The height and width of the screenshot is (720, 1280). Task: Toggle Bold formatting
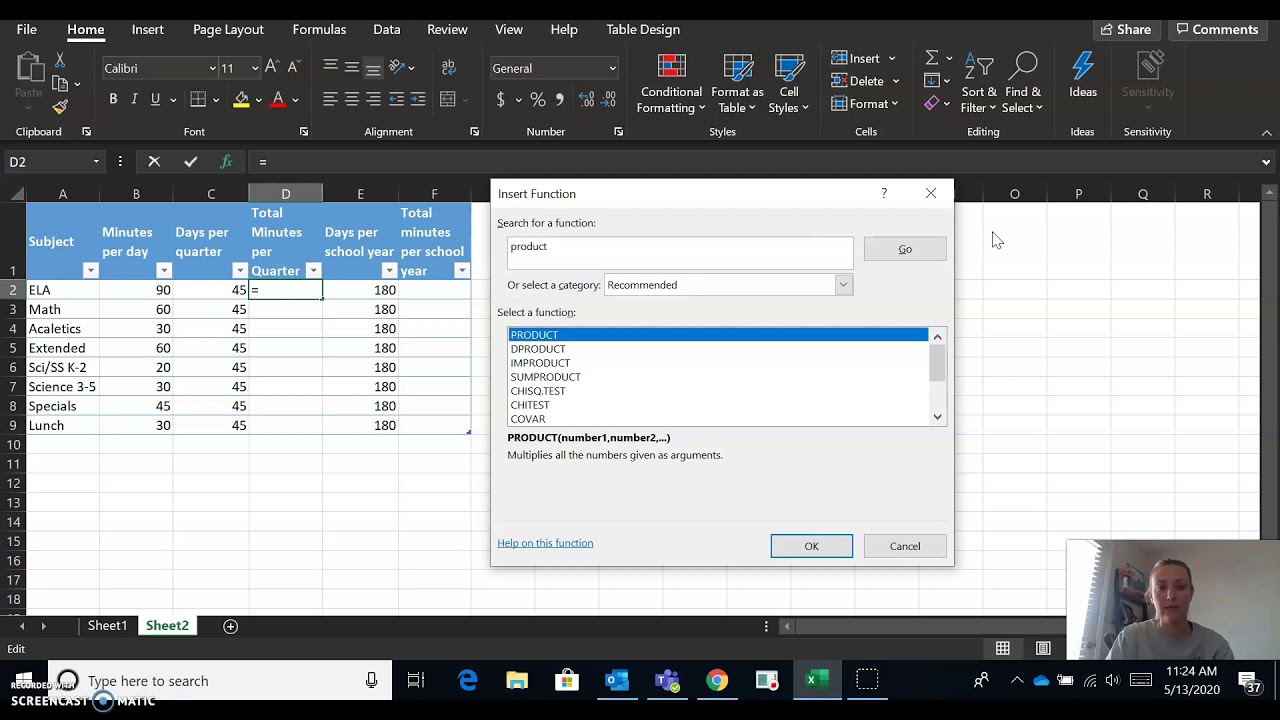[x=113, y=99]
